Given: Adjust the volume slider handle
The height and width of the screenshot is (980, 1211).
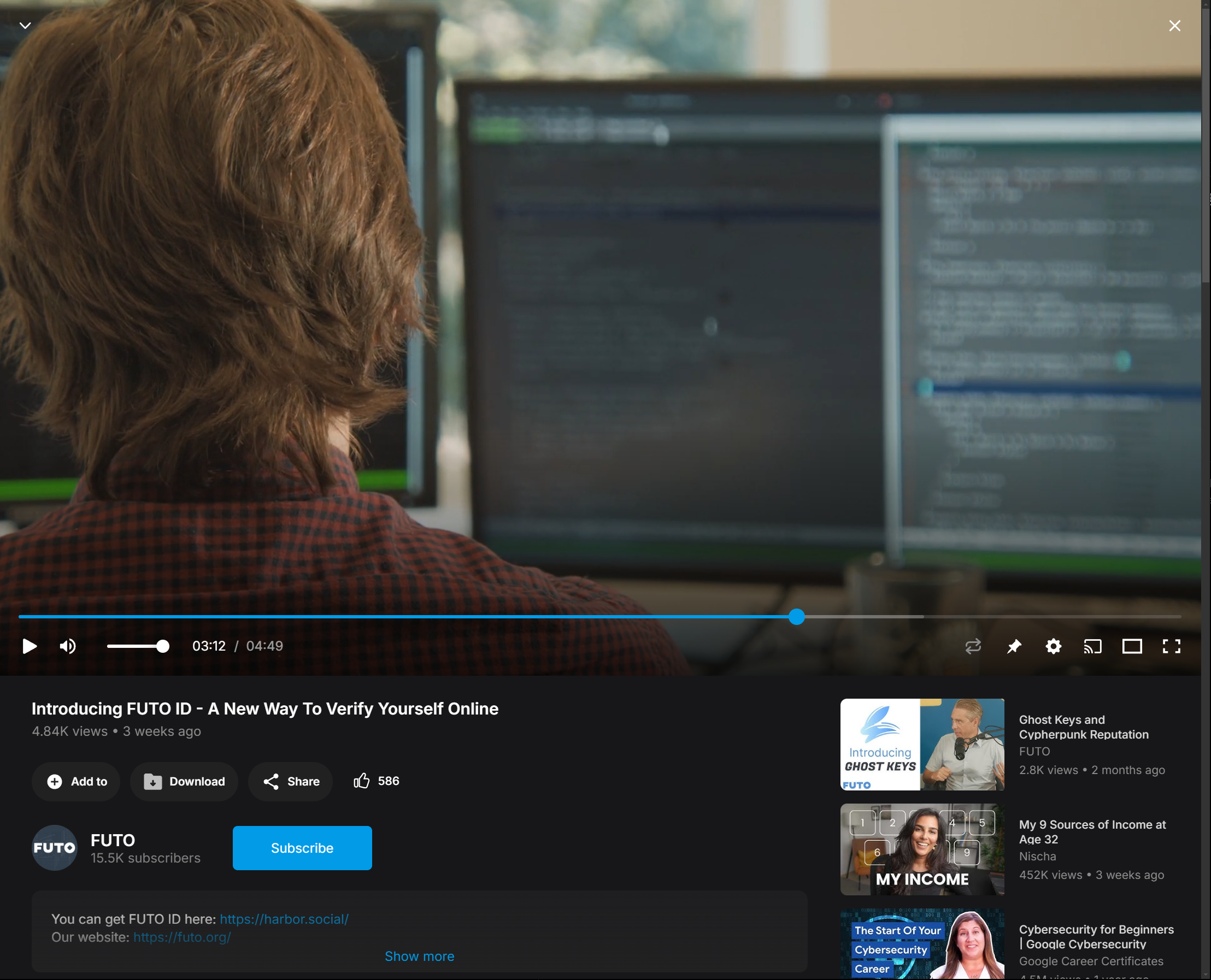Looking at the screenshot, I should (x=163, y=646).
